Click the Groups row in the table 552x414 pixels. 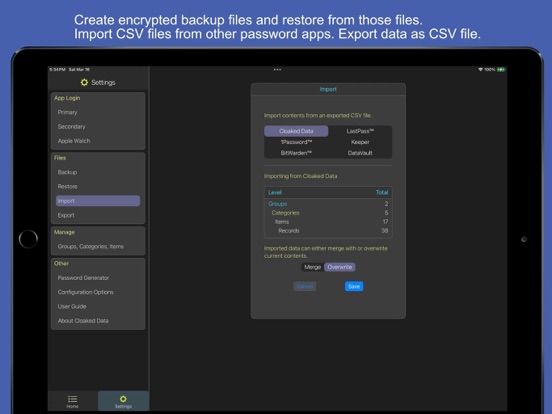(x=328, y=204)
